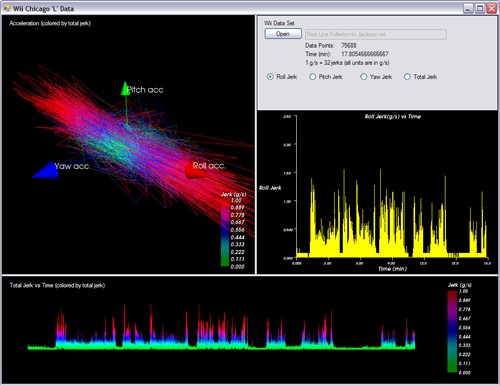Click the blue Yaw acc arrow cone
This screenshot has height=385, width=500.
pos(45,170)
